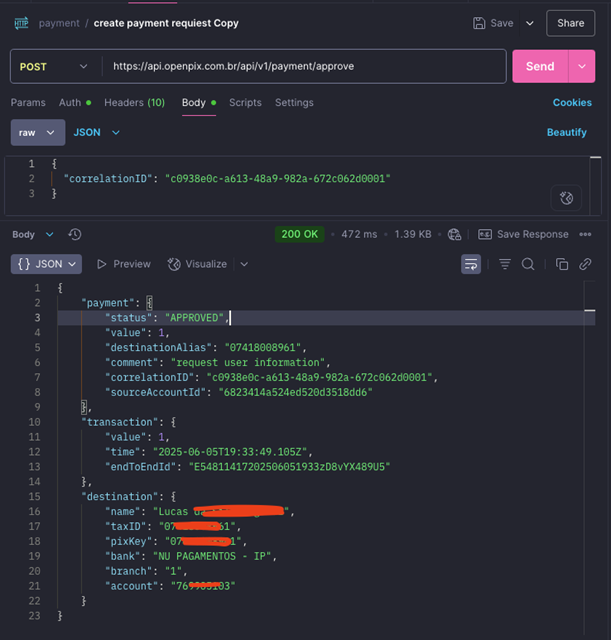The height and width of the screenshot is (640, 611).
Task: Expand the Save options chevron
Action: coord(528,23)
